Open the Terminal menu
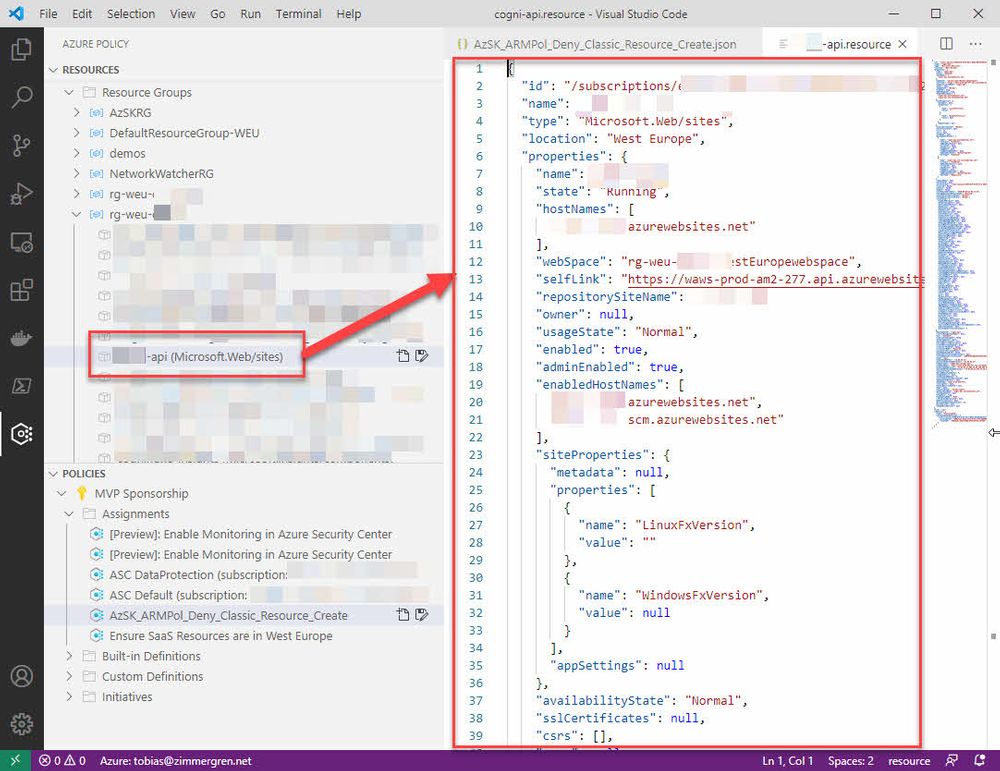The image size is (1000, 771). pyautogui.click(x=297, y=14)
